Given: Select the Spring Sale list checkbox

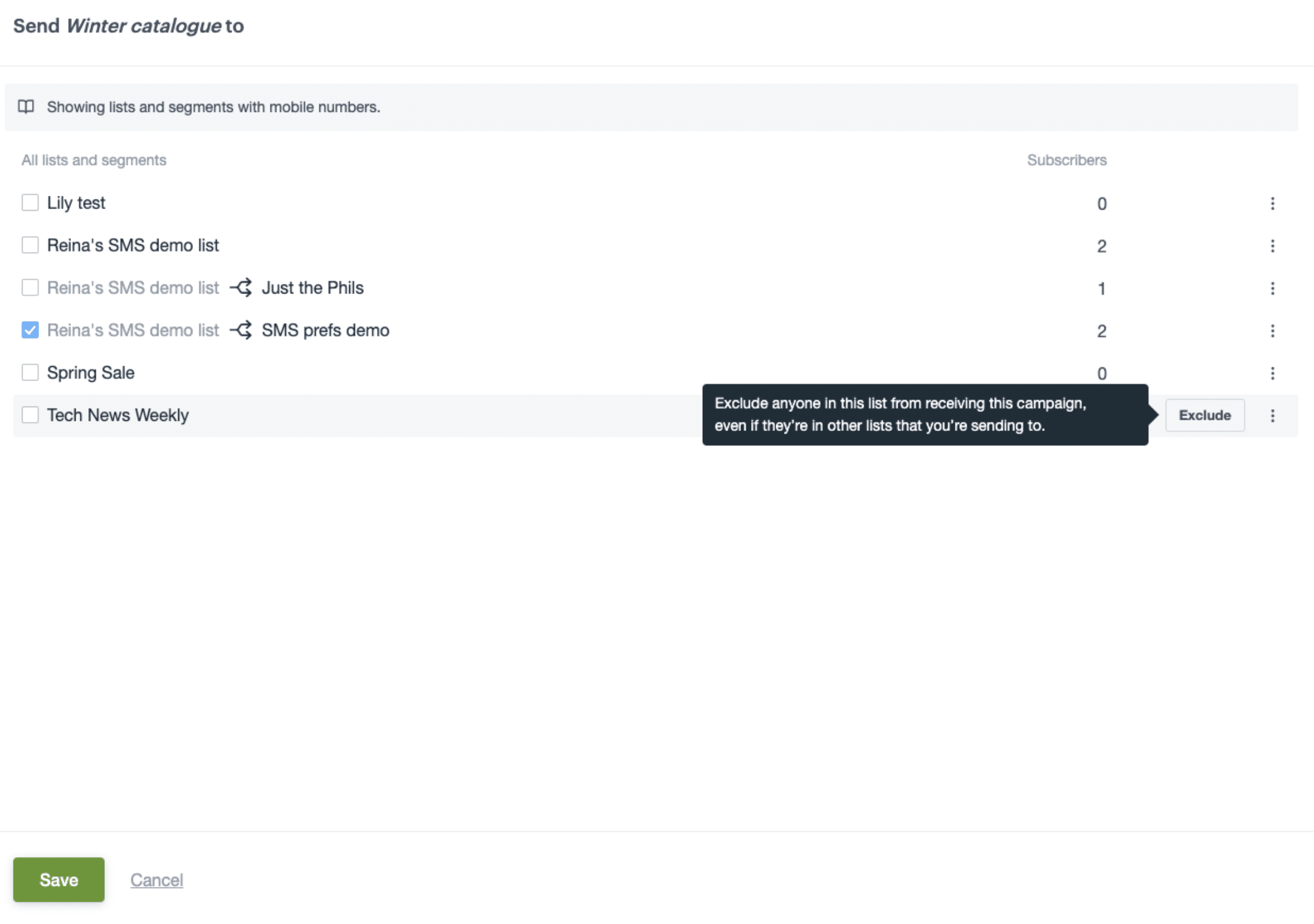Looking at the screenshot, I should pos(30,373).
